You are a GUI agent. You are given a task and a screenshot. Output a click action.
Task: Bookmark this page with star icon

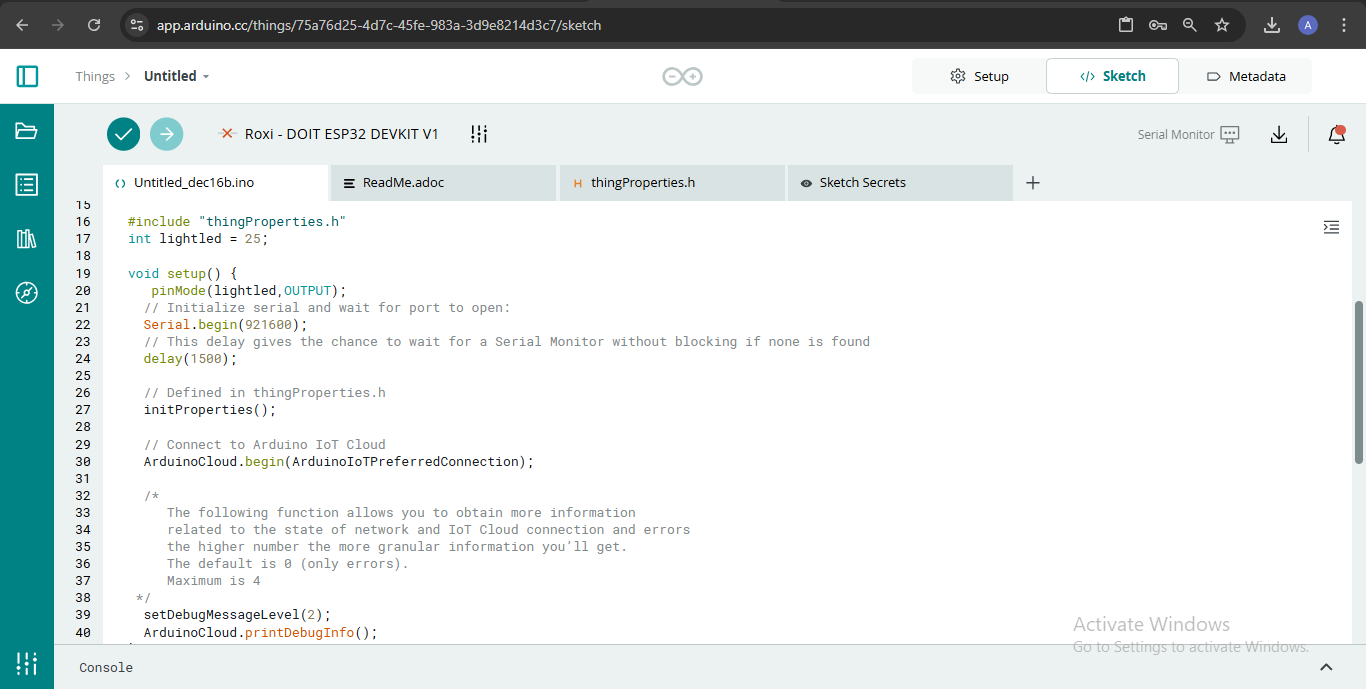pos(1222,25)
